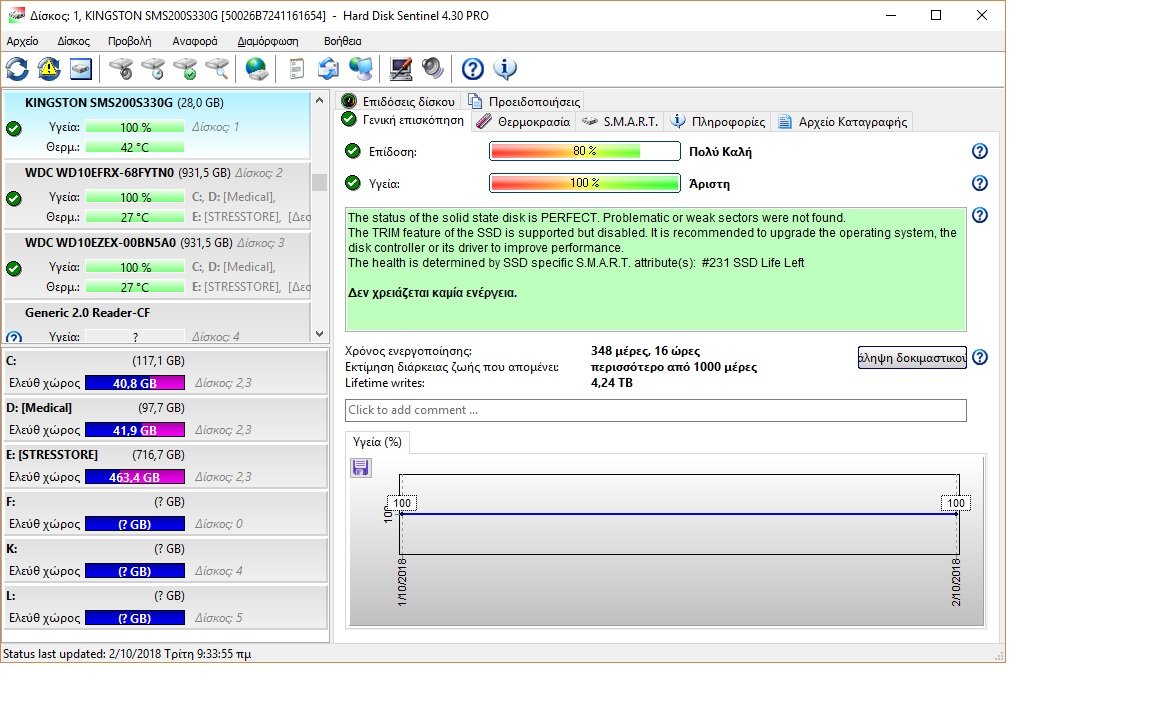Click the disk with magnifier icon
The image size is (1152, 720).
click(217, 69)
